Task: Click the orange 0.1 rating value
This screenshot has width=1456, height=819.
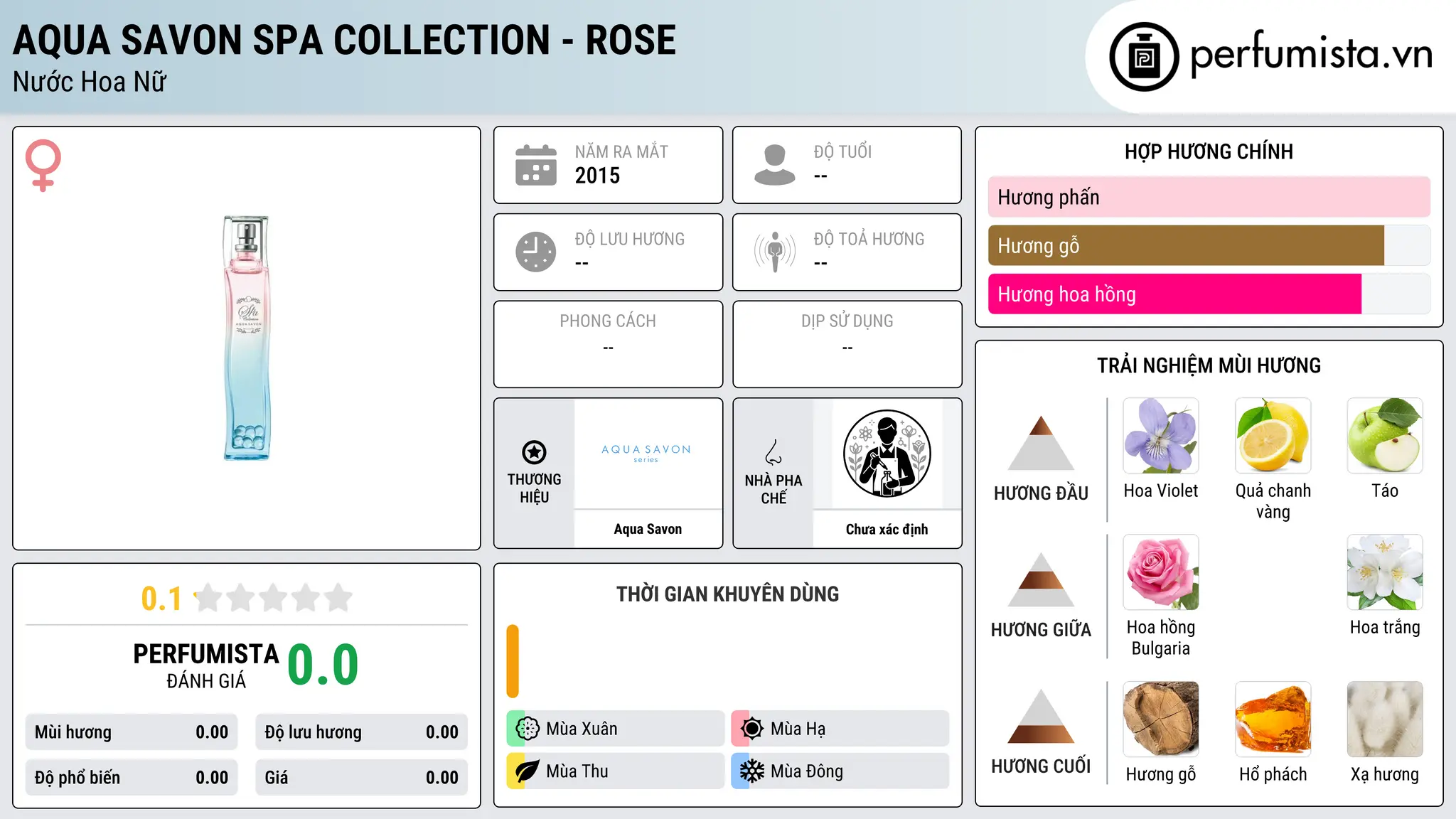Action: 161,599
